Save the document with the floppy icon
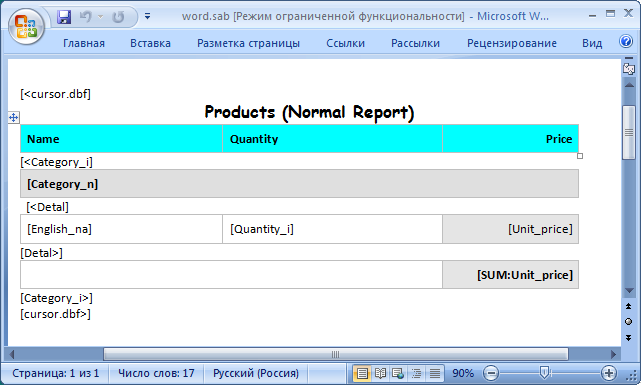This screenshot has height=385, width=641. (64, 17)
